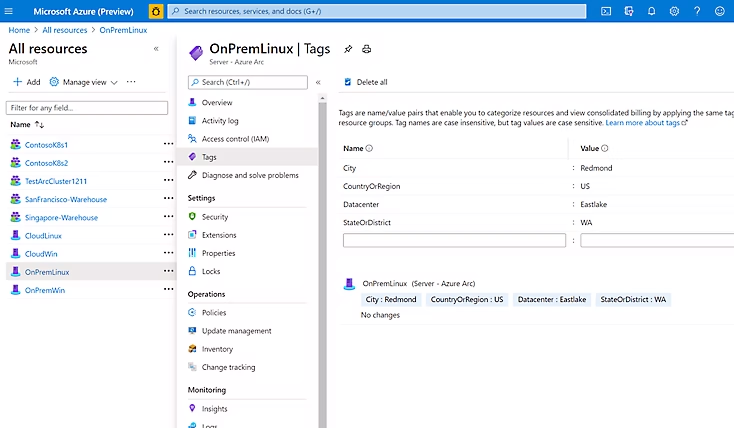Open the CloudWin resource

coord(41,254)
